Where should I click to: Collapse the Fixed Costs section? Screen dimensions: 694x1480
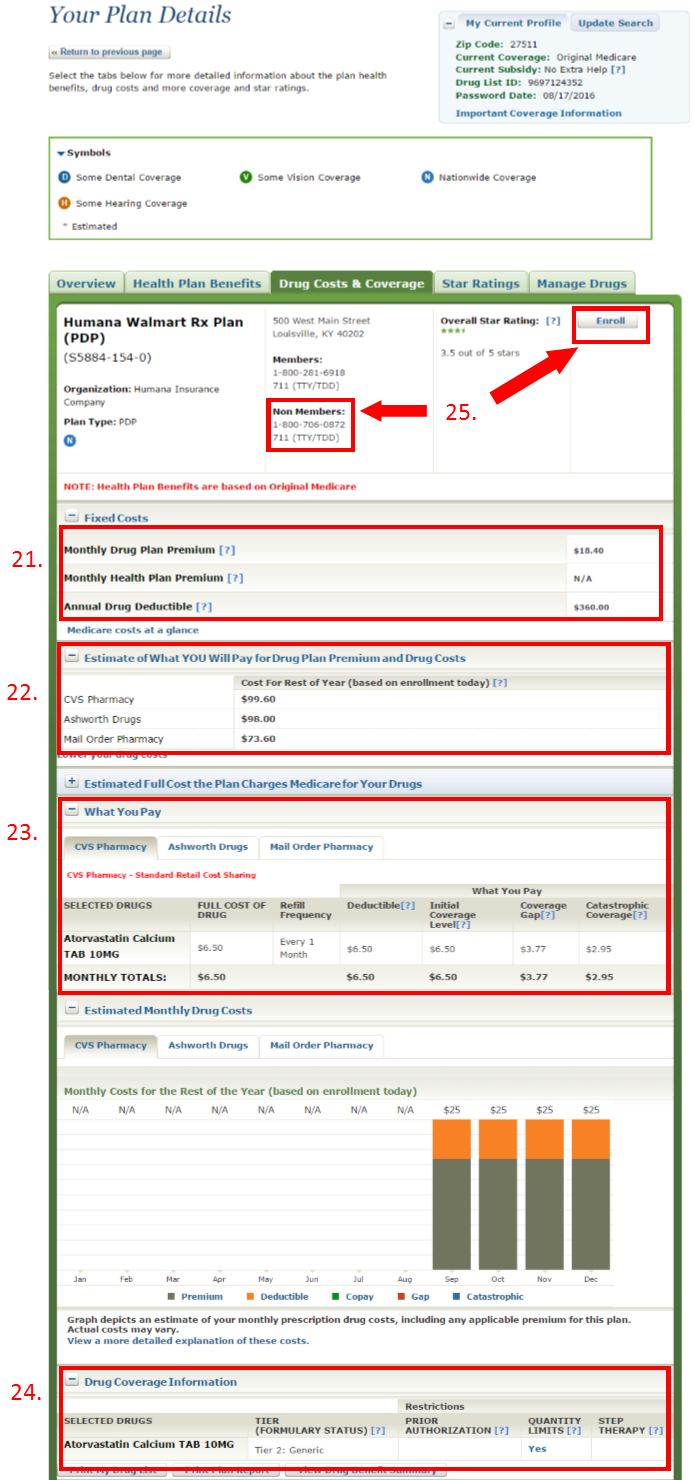tap(71, 517)
